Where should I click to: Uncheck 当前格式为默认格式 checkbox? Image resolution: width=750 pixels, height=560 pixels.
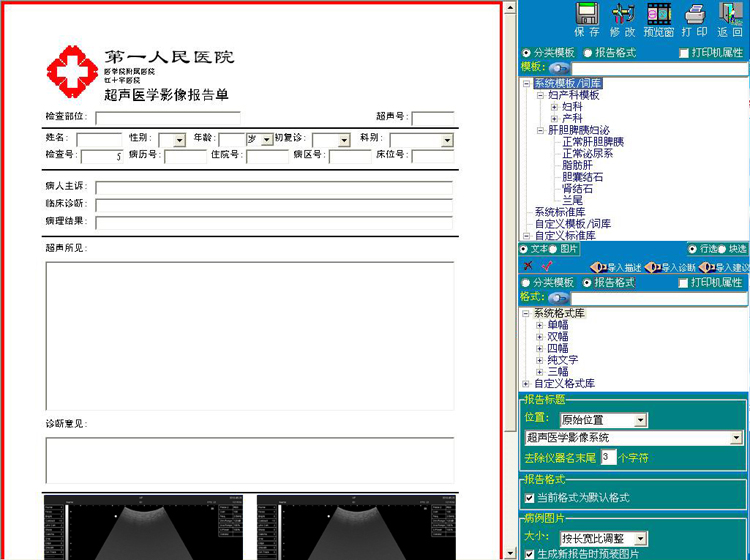click(x=530, y=497)
